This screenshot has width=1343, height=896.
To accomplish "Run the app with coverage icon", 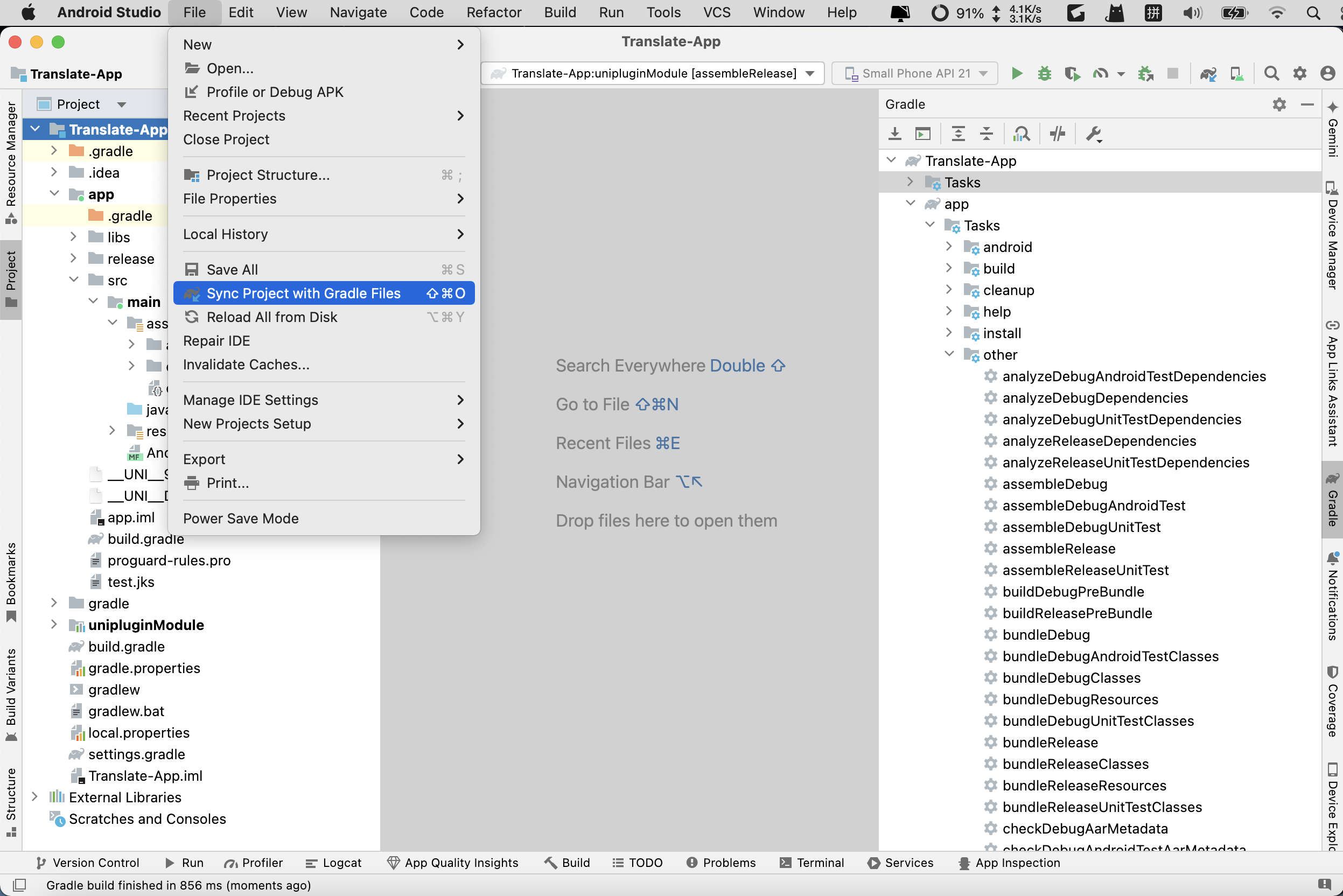I will tap(1072, 74).
